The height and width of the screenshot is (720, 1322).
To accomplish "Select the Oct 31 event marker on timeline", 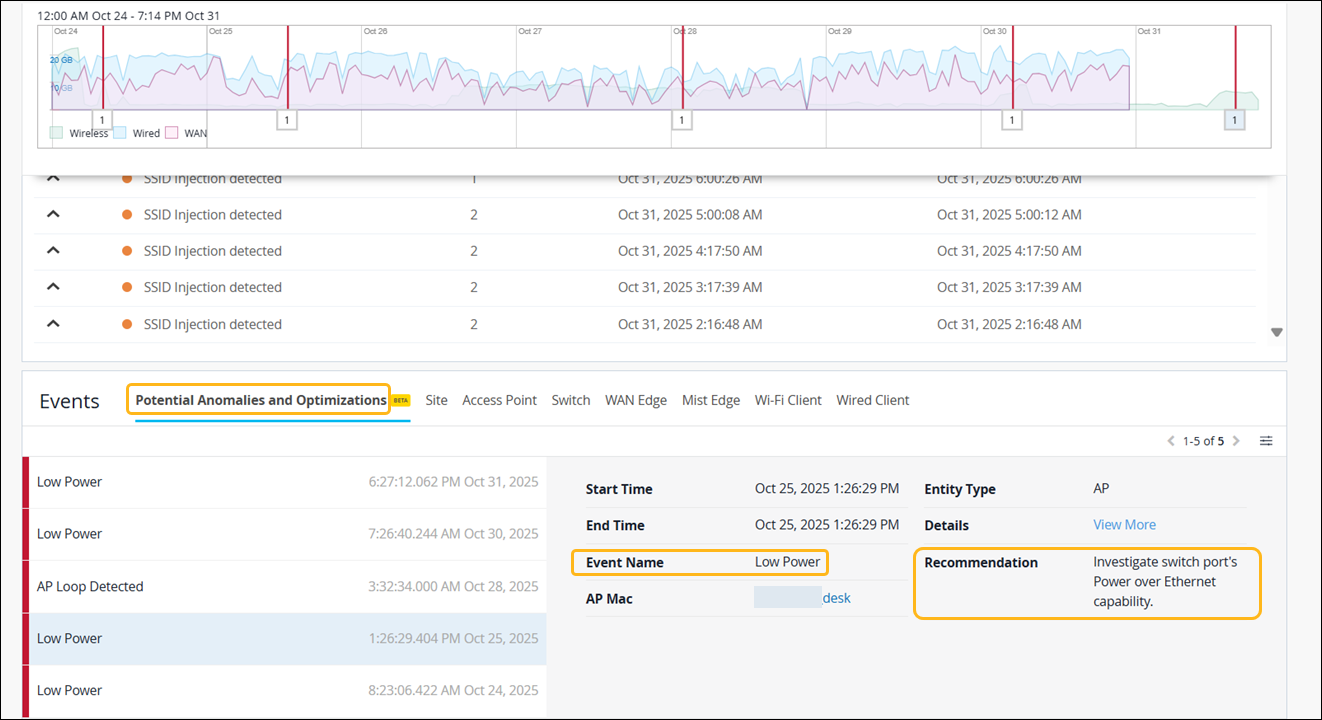I will [x=1235, y=120].
